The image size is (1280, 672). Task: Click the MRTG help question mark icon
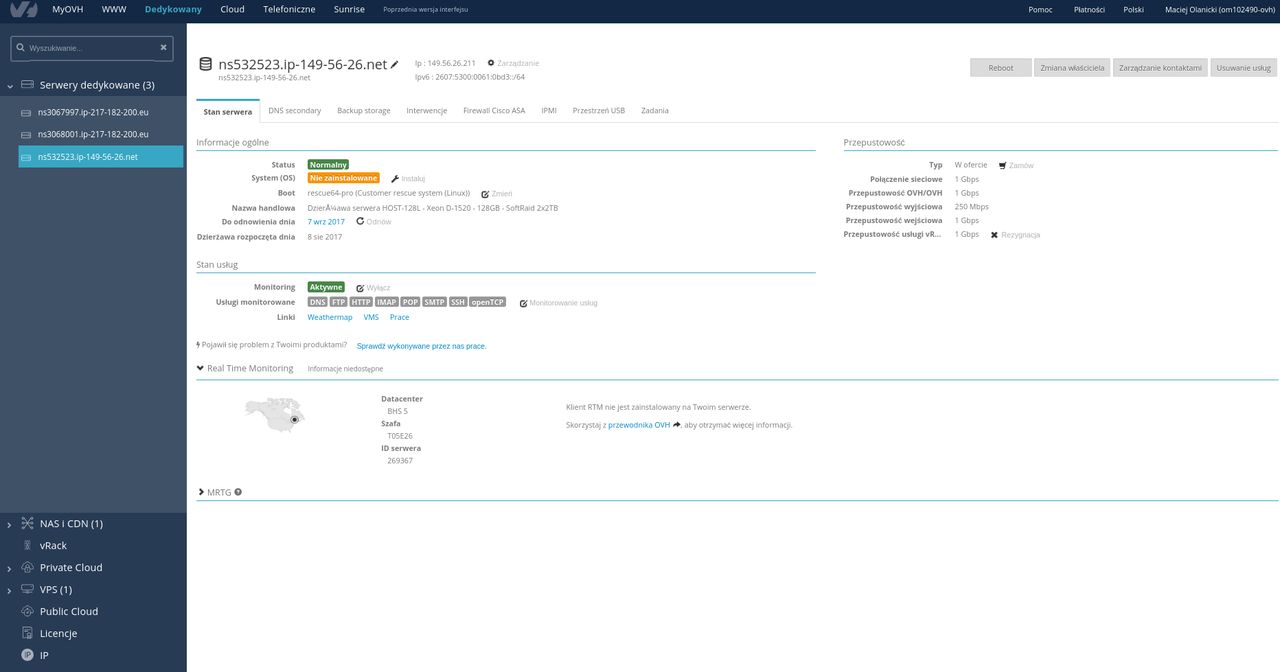coord(238,492)
